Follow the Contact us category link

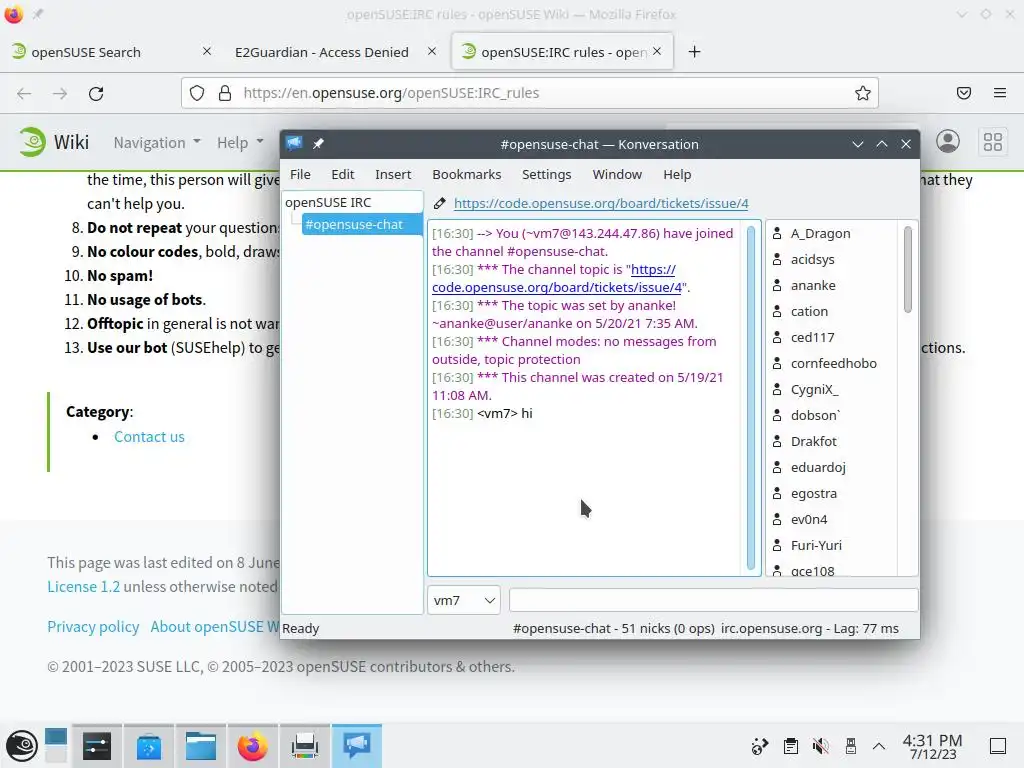click(150, 437)
